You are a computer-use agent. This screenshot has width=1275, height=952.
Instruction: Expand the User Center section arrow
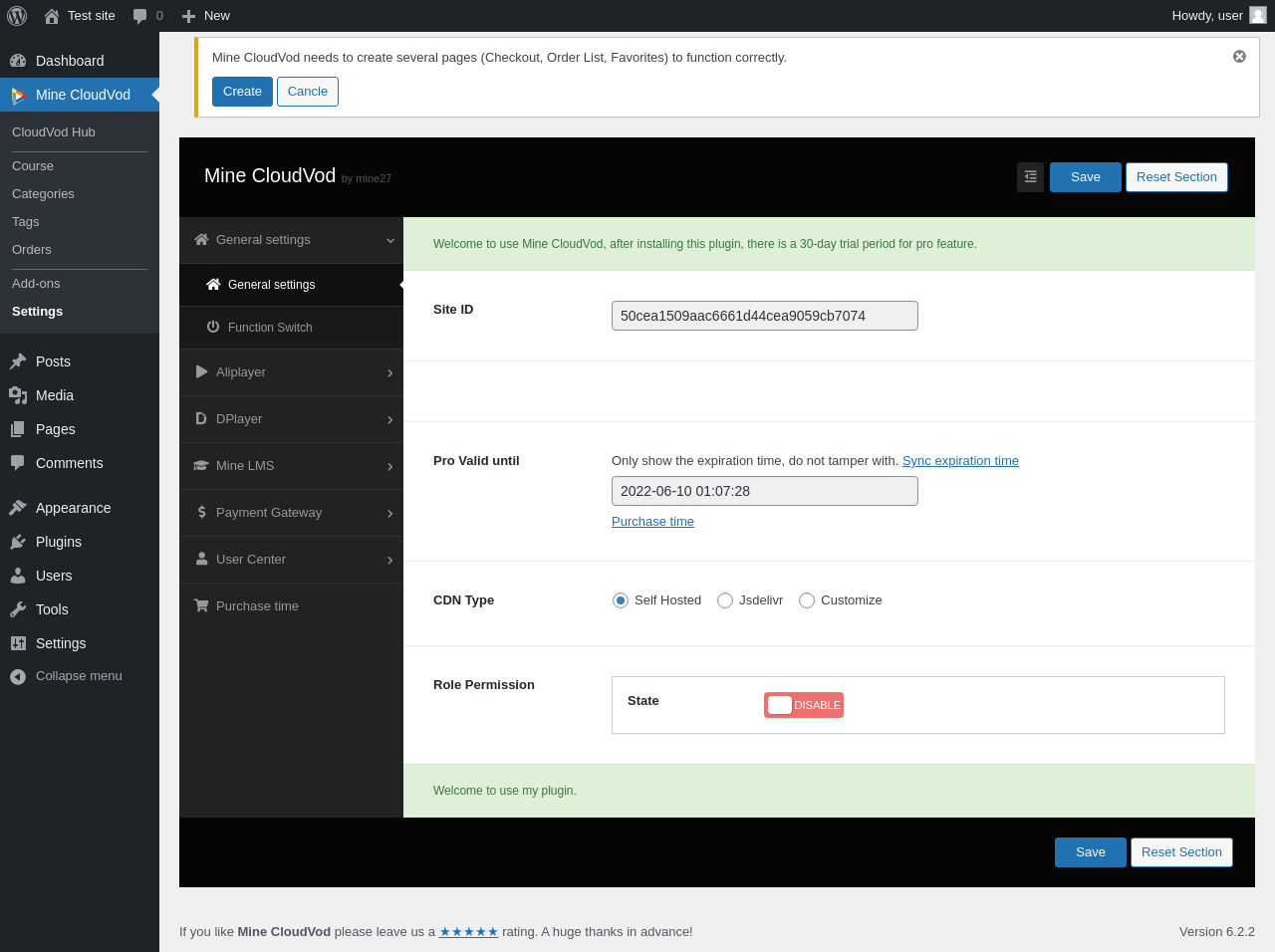(x=390, y=560)
